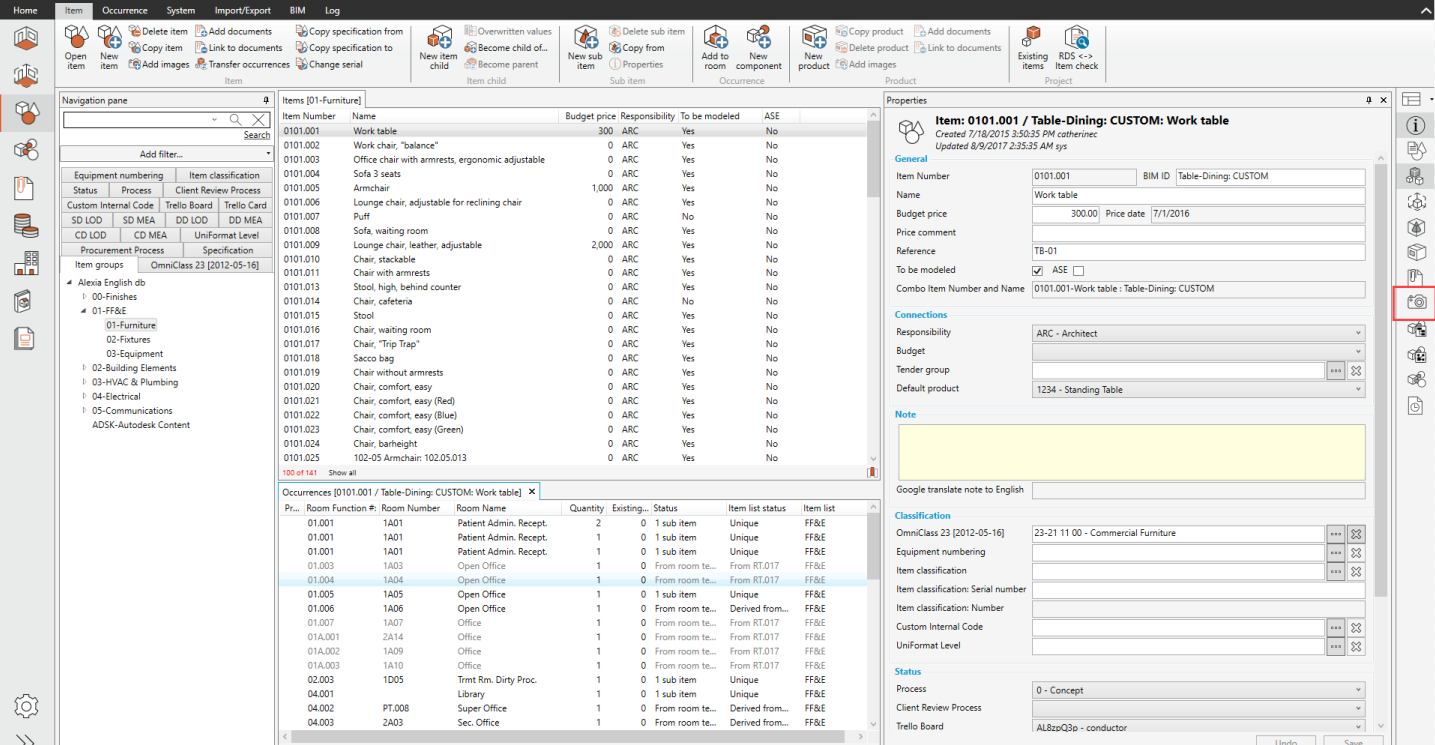Select the info panel icon on right sidebar

(1414, 125)
